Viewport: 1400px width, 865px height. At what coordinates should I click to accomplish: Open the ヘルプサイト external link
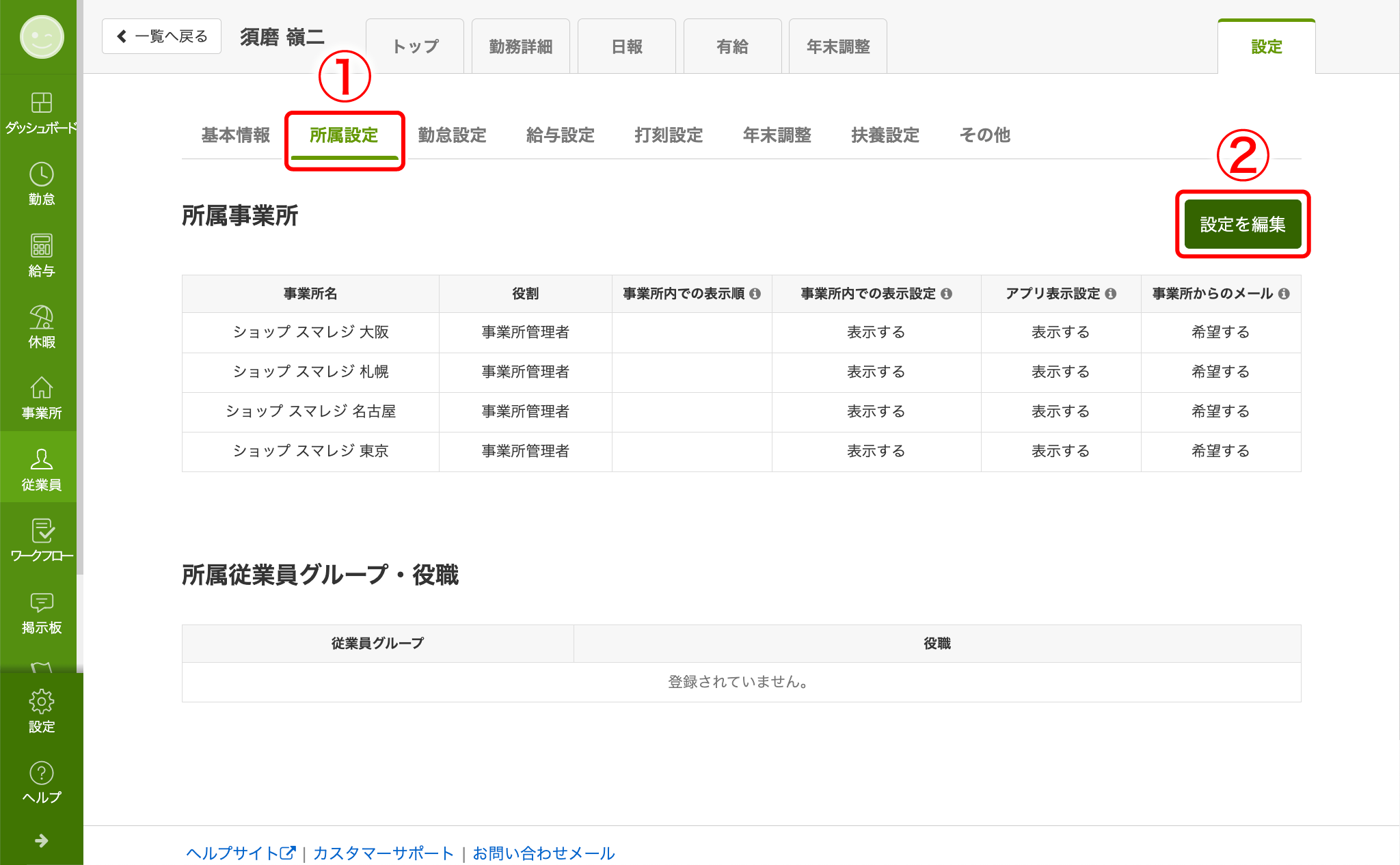241,853
